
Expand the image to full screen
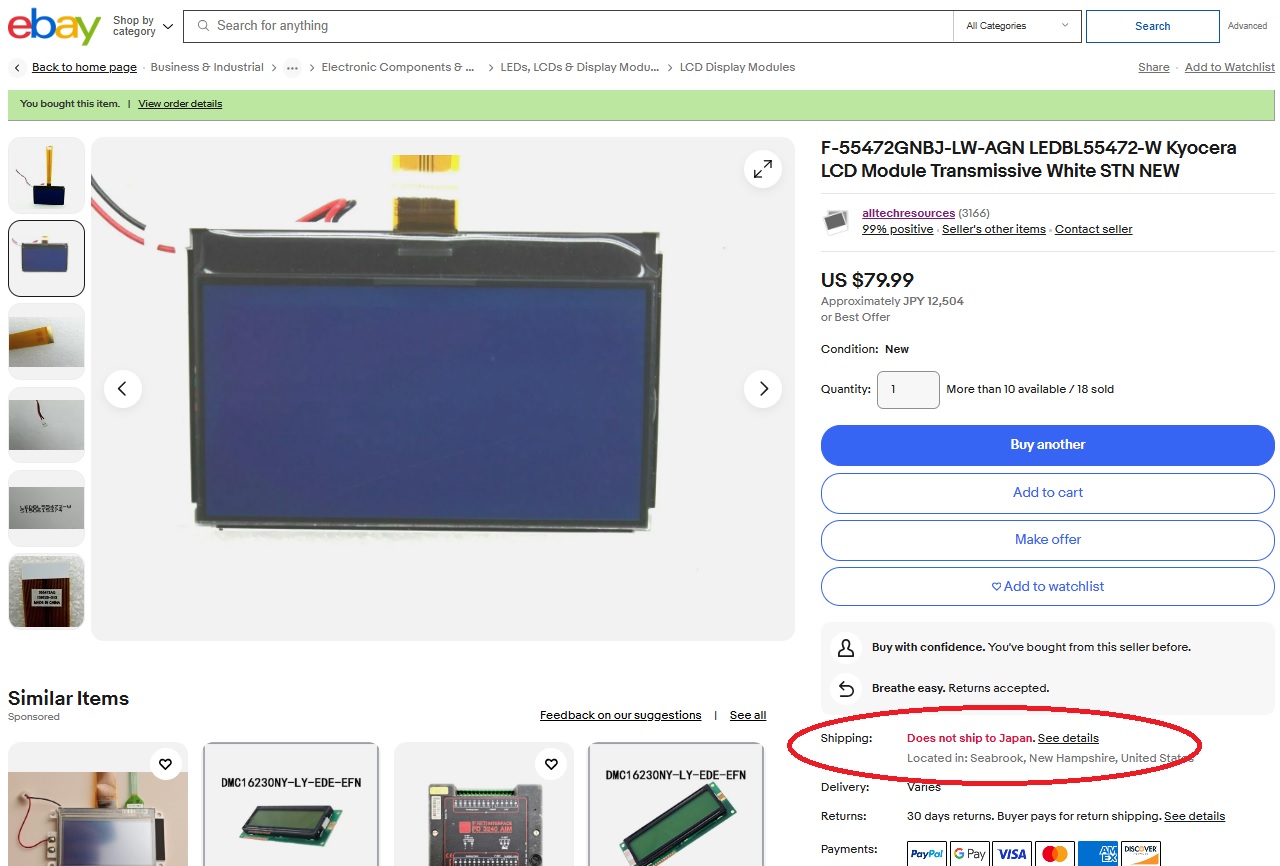[x=763, y=169]
